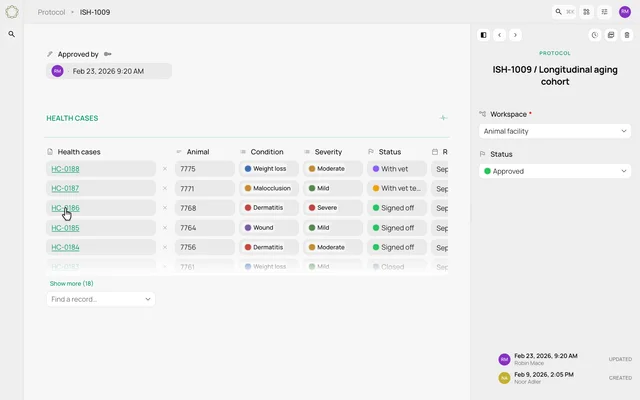The height and width of the screenshot is (400, 640).
Task: Click the UPDATED entry by Robin Mace
Action: coord(565,359)
